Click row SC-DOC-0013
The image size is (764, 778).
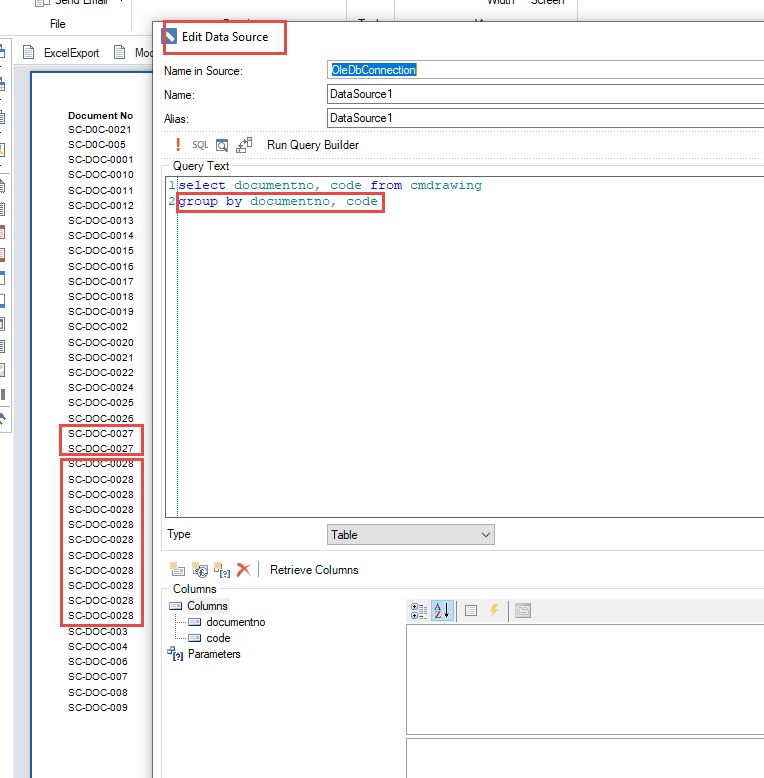[101, 220]
